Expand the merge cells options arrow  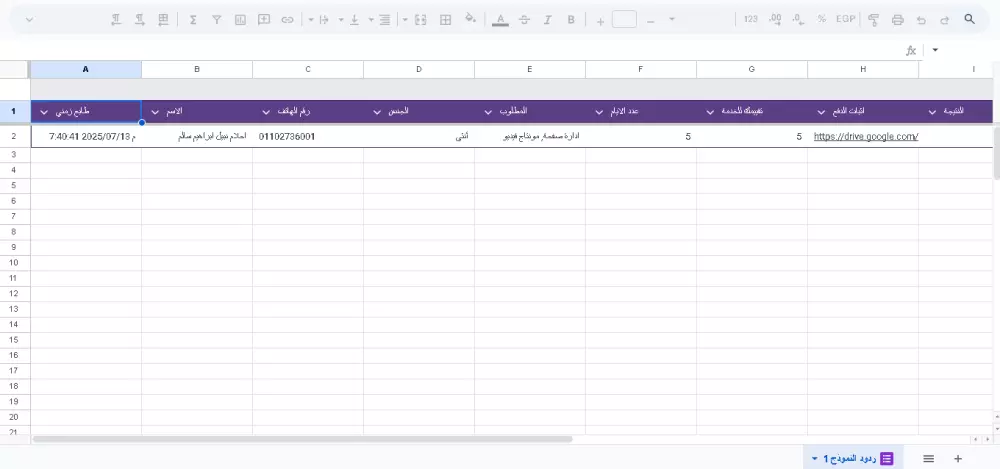[405, 20]
